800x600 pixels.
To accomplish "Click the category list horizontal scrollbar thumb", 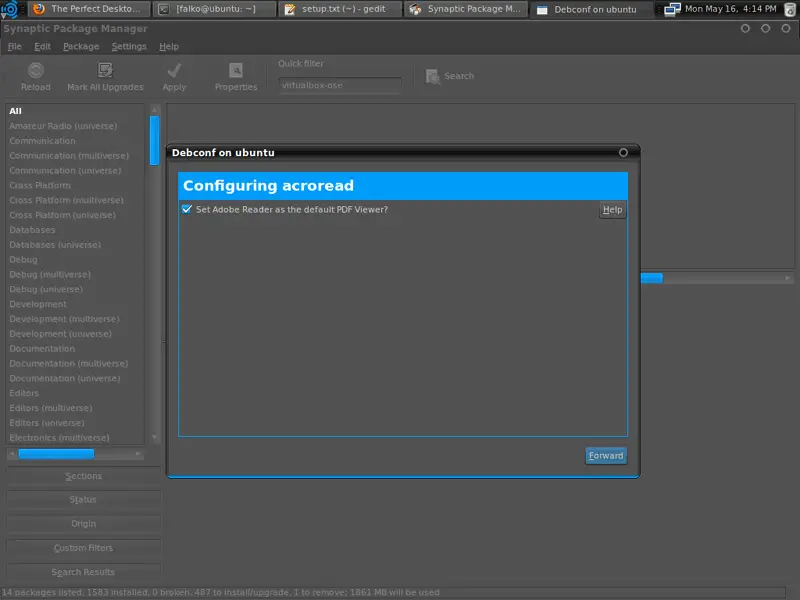I will pos(56,454).
